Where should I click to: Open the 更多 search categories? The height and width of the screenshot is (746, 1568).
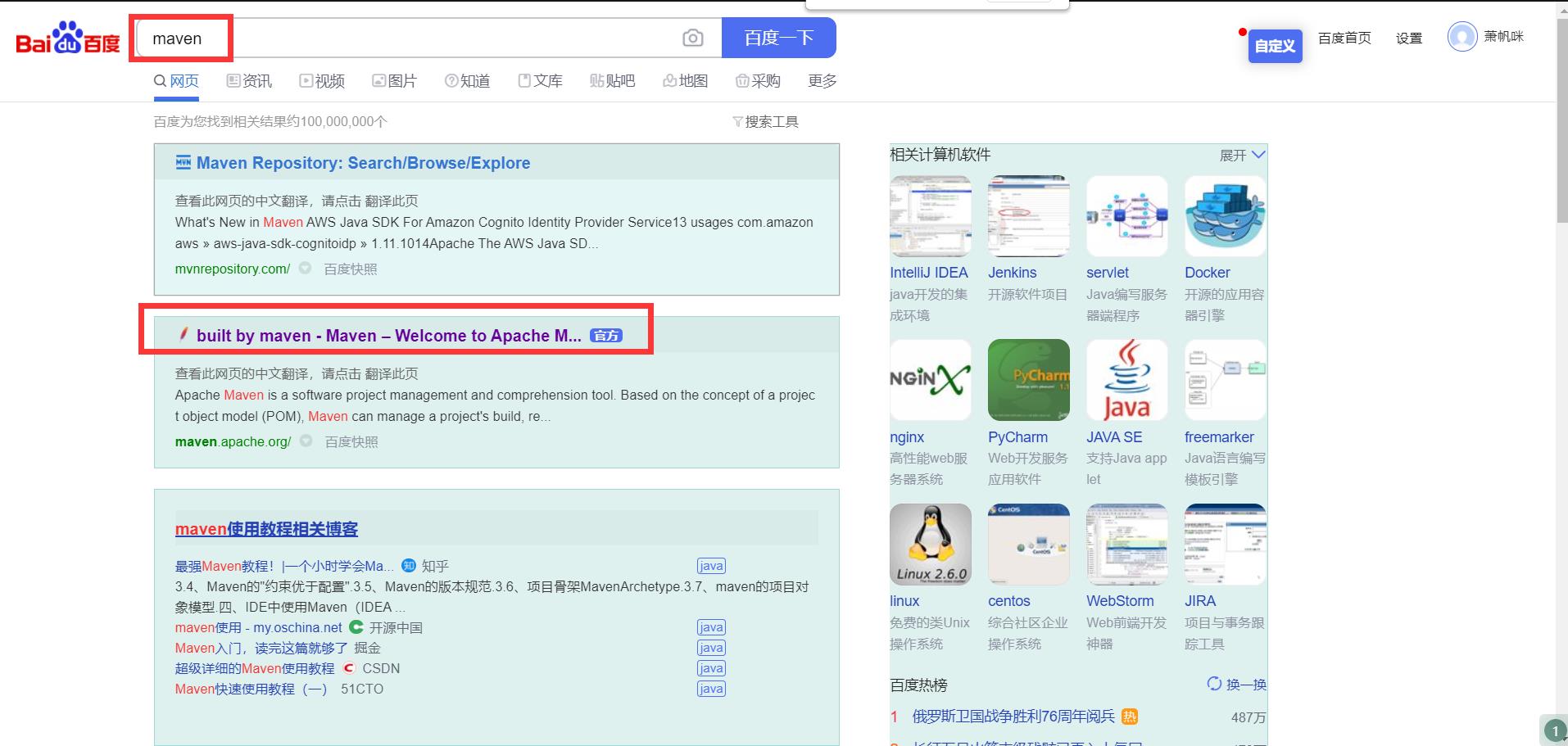point(822,80)
